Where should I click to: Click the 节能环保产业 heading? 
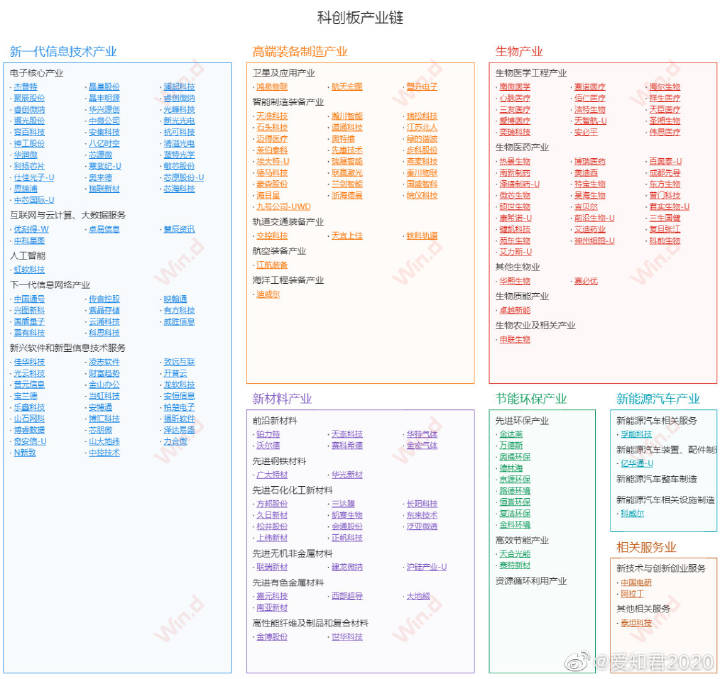tap(531, 398)
